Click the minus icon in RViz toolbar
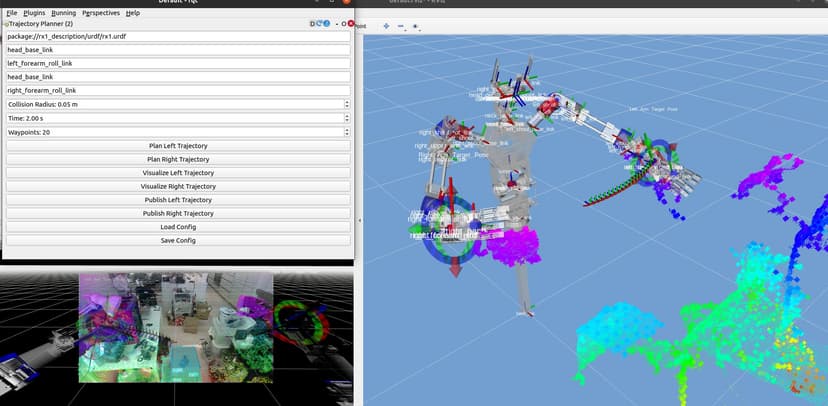The width and height of the screenshot is (828, 406). pos(401,25)
